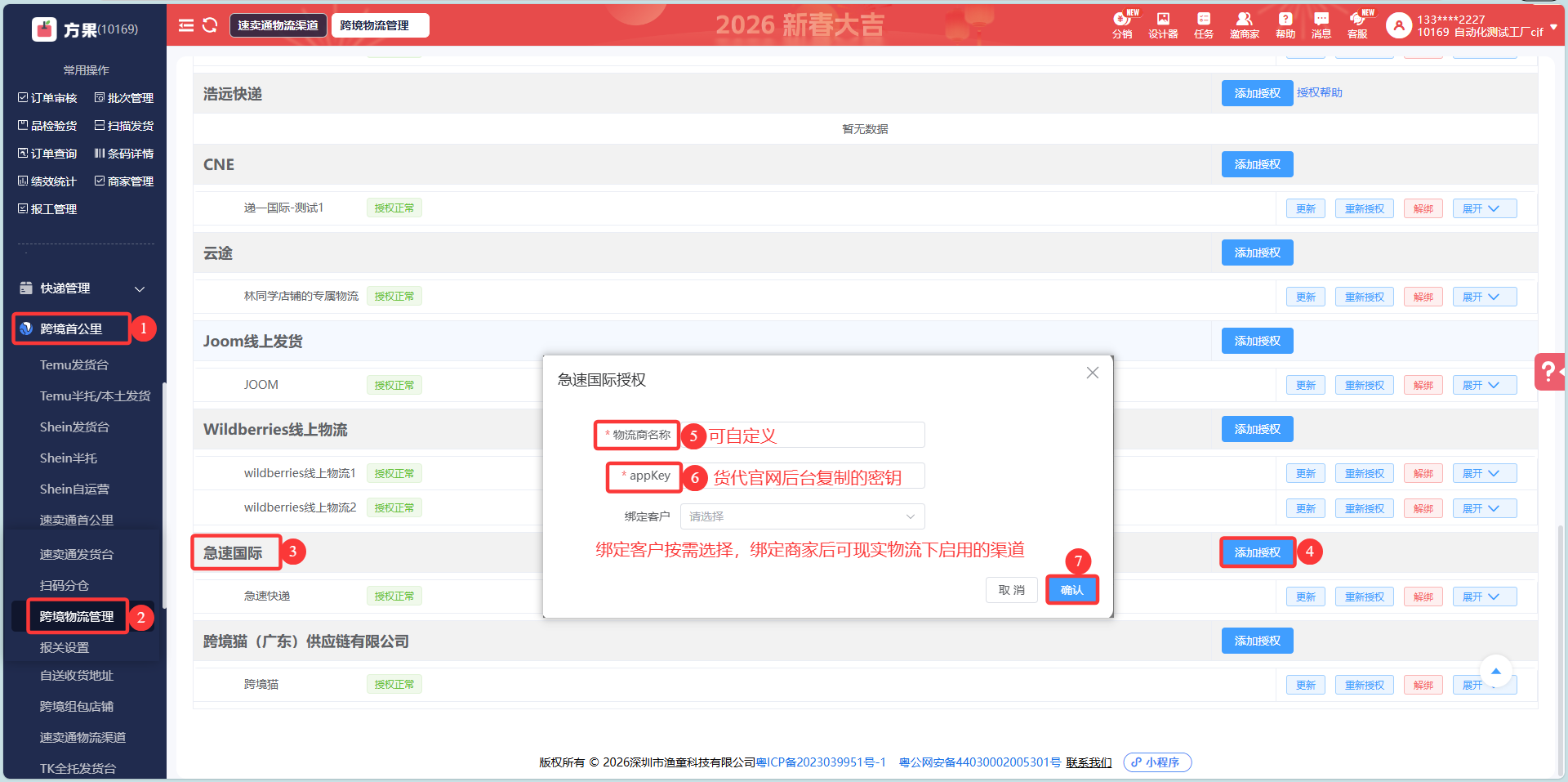Click 重新授权 for 林同学店铺的专属物流
The width and height of the screenshot is (1568, 782).
click(1365, 297)
